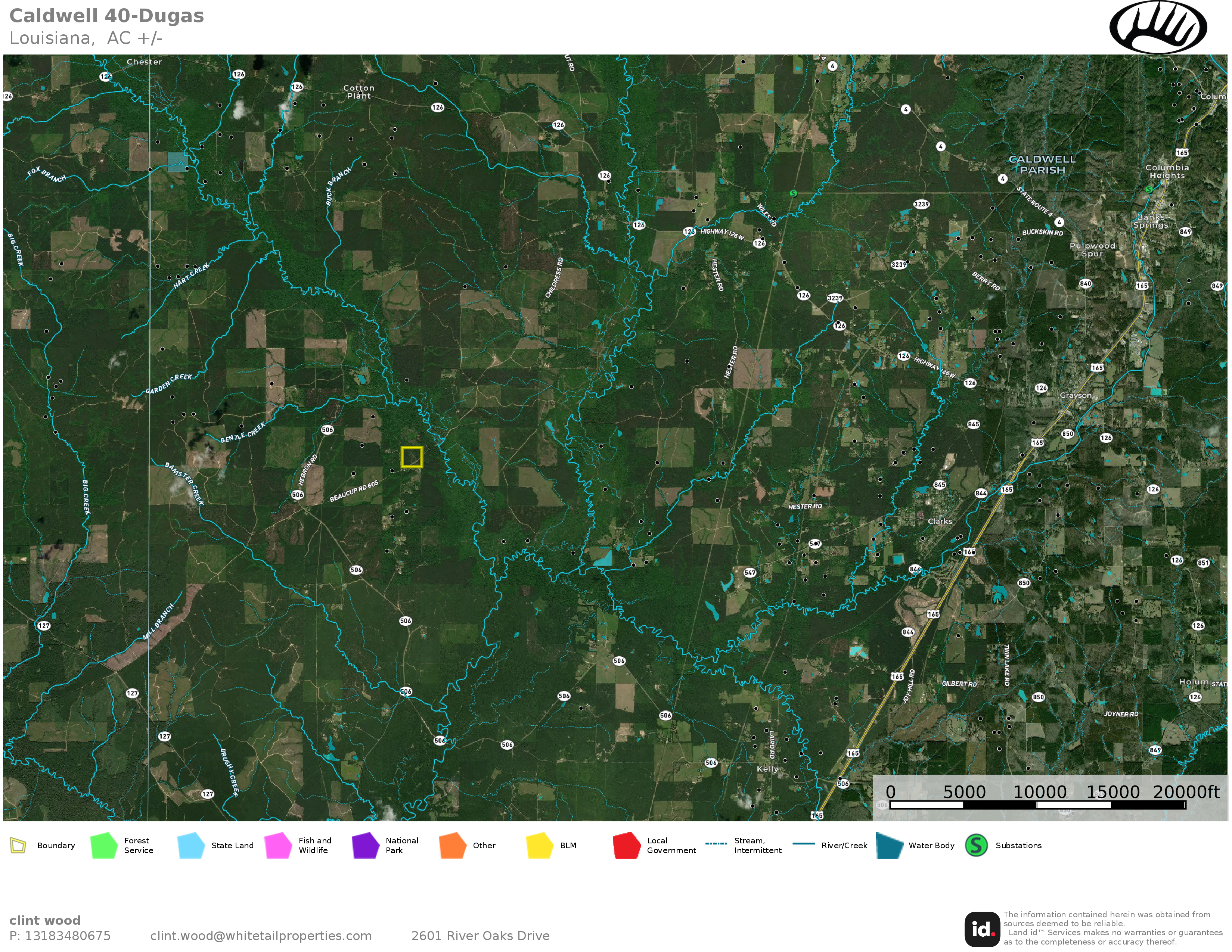This screenshot has height=952, width=1232.
Task: Click the green Forest Service legend swatch
Action: (x=104, y=845)
